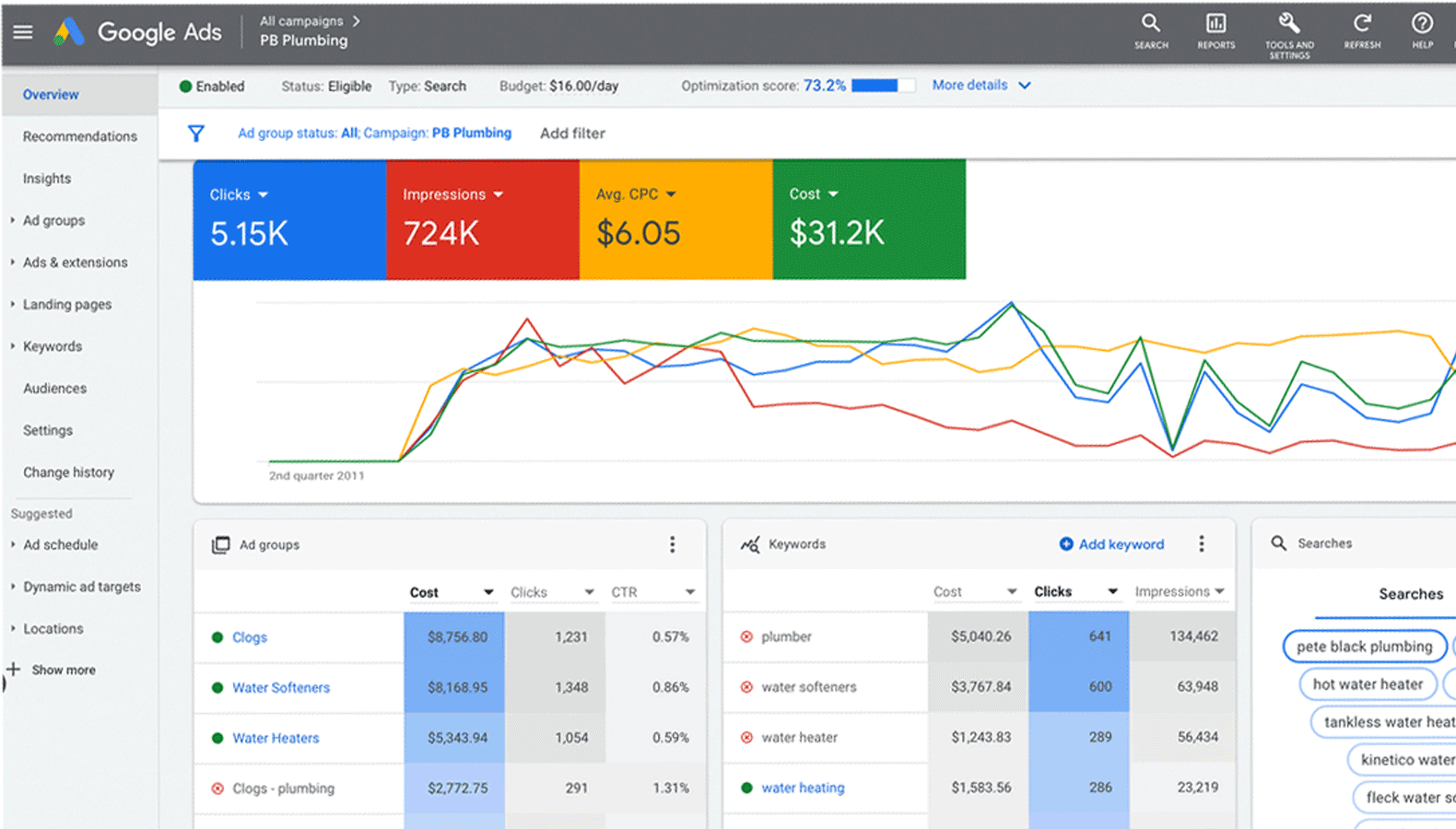
Task: Open Keywords Cost column dropdown
Action: [x=1012, y=591]
